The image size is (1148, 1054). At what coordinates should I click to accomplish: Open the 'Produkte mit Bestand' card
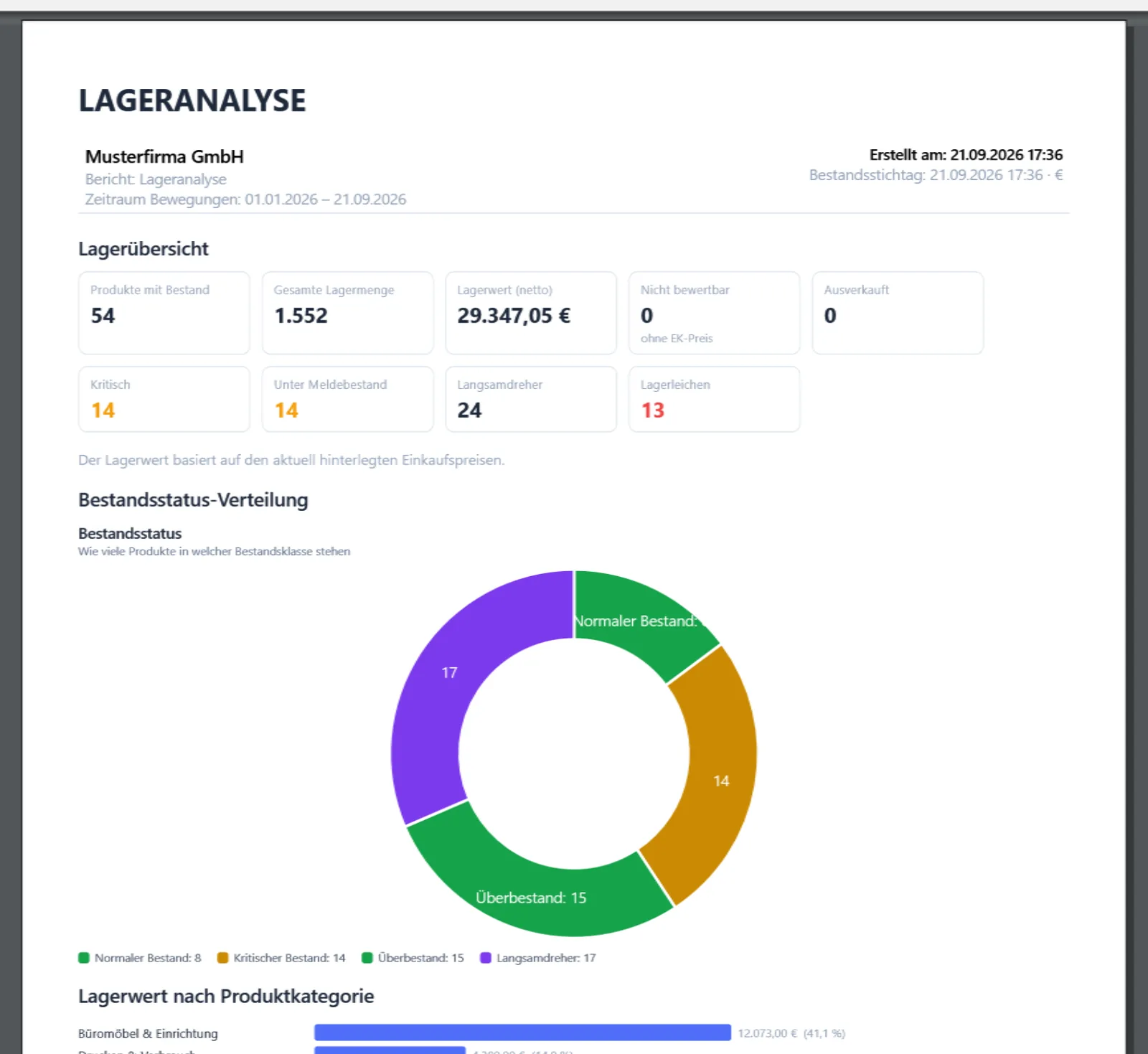(x=164, y=313)
